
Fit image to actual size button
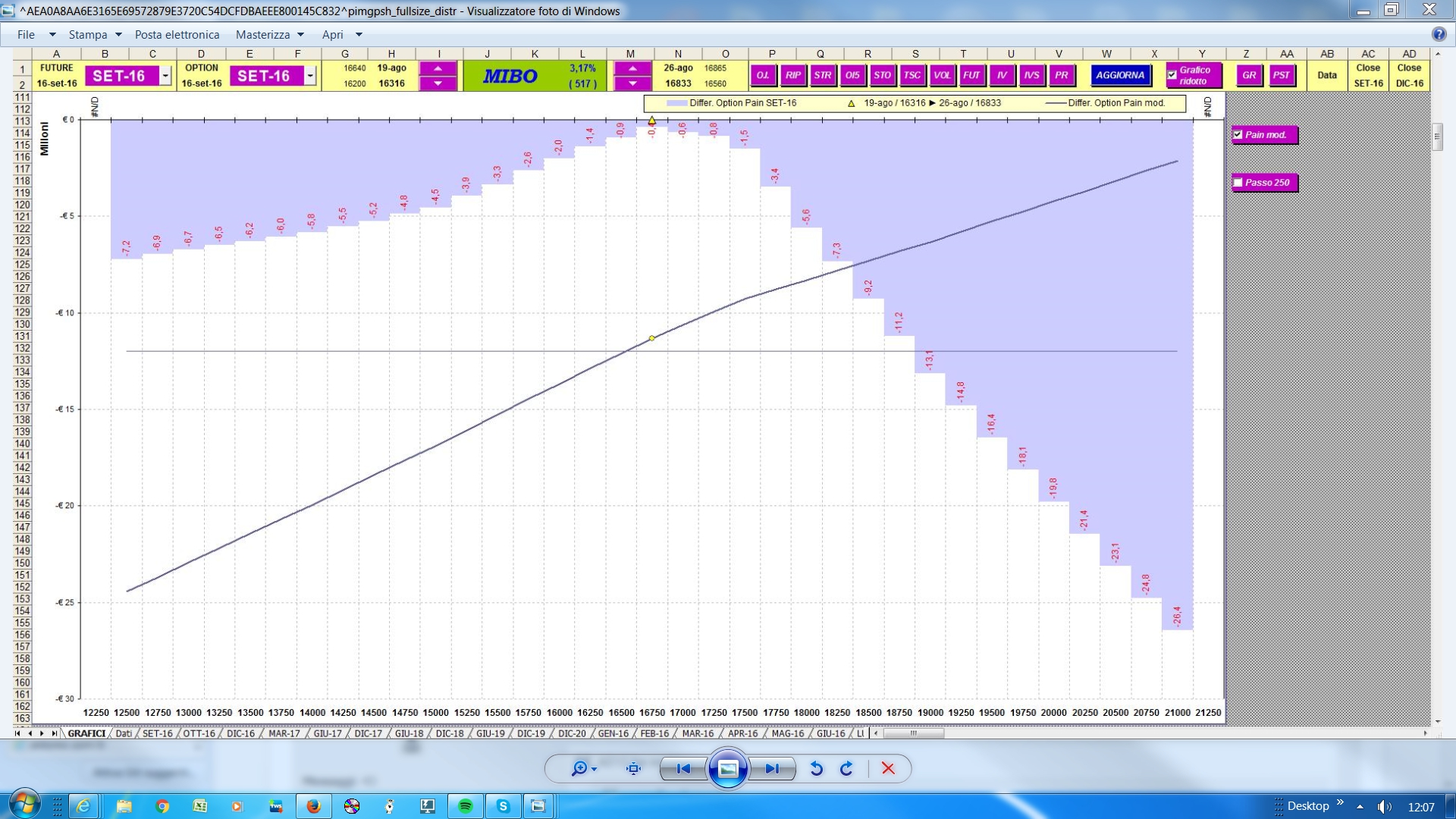(x=633, y=769)
